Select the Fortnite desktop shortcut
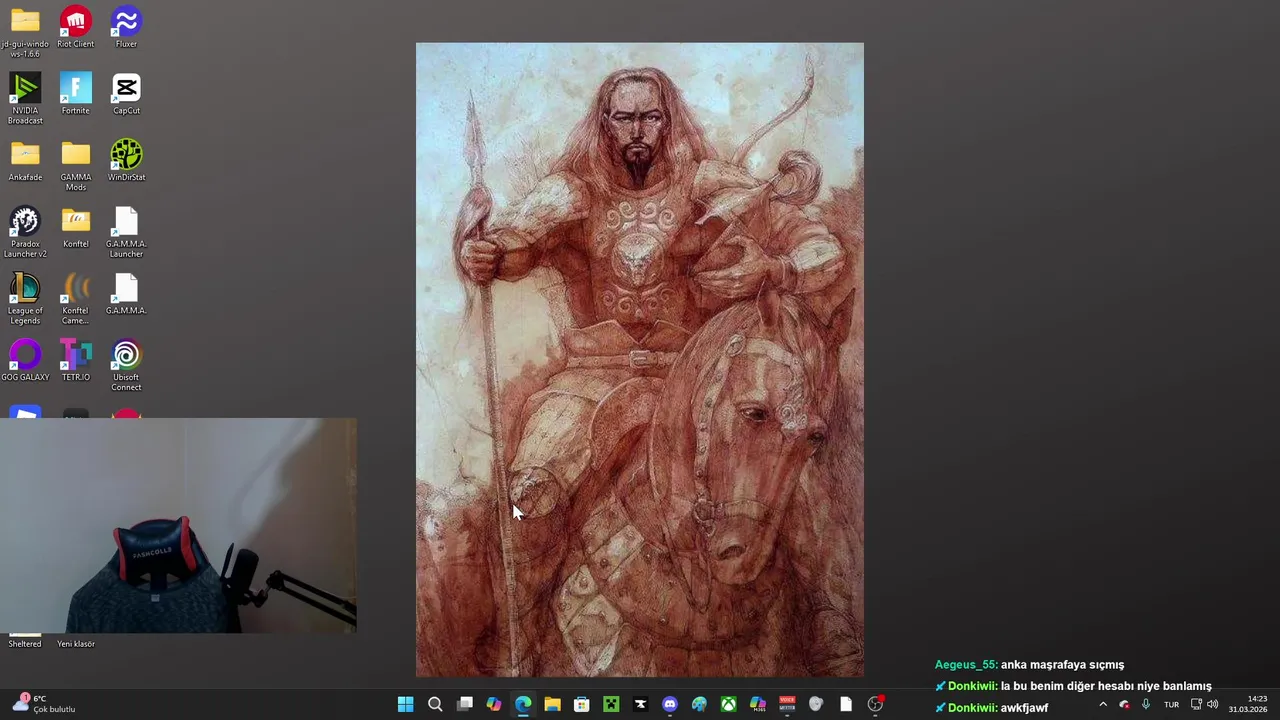The width and height of the screenshot is (1280, 720). (75, 94)
